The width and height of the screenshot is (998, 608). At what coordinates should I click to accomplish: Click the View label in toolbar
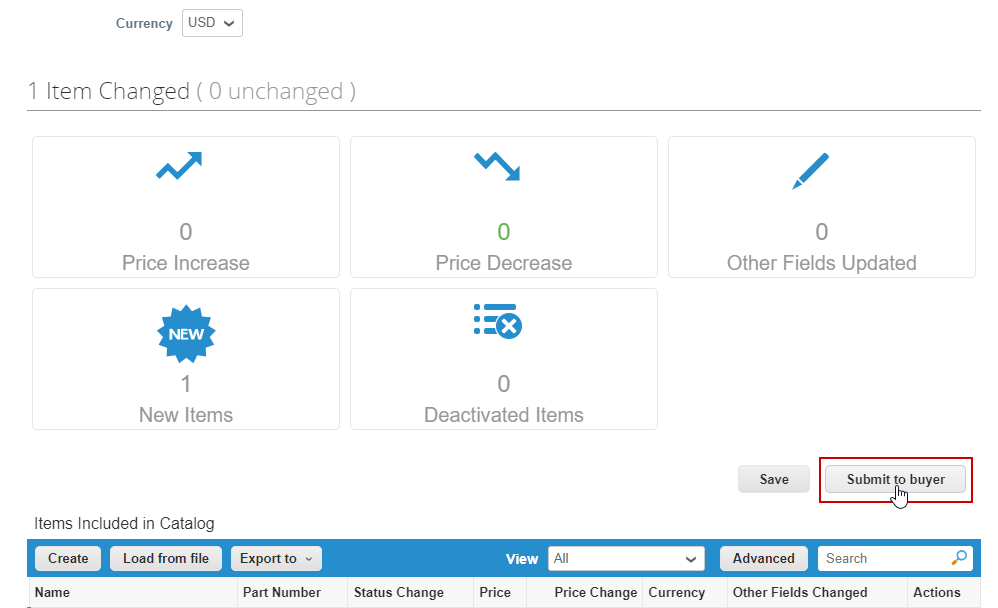(522, 559)
